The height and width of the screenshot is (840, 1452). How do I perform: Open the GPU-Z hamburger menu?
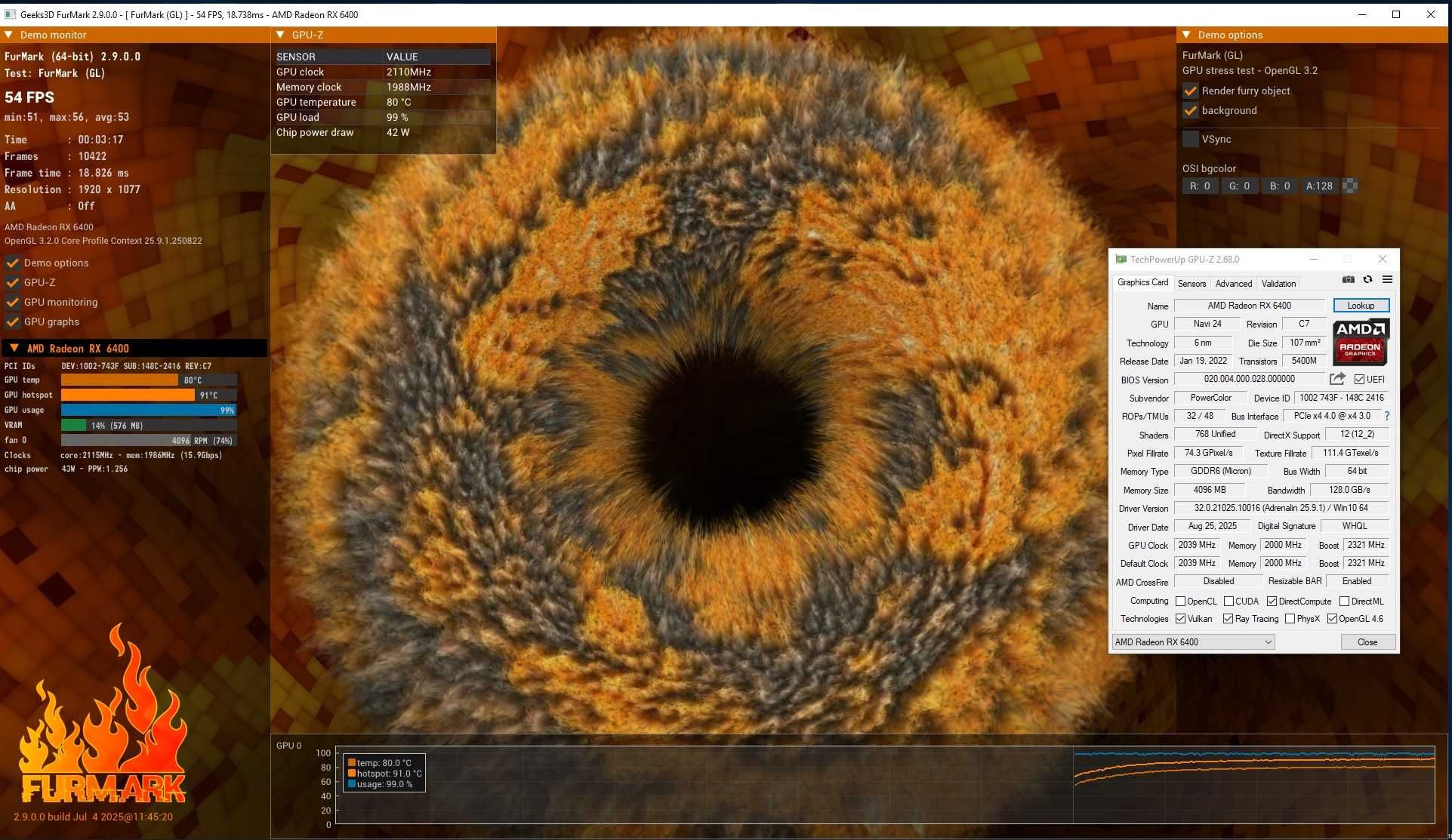point(1387,280)
